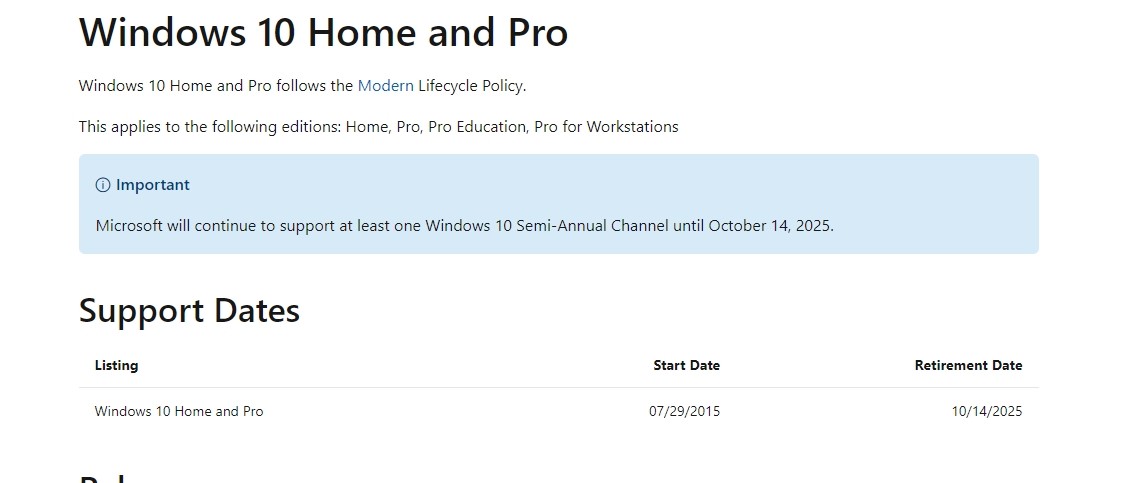This screenshot has width=1138, height=483.
Task: Click the Windows 10 Home and Pro title
Action: click(x=323, y=32)
